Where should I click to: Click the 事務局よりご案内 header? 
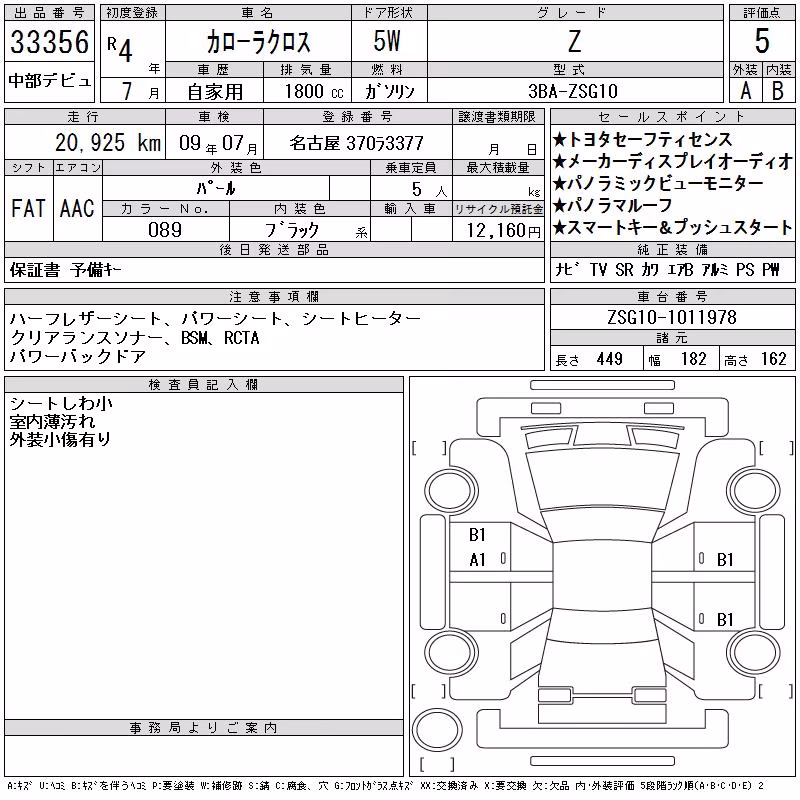[x=203, y=728]
